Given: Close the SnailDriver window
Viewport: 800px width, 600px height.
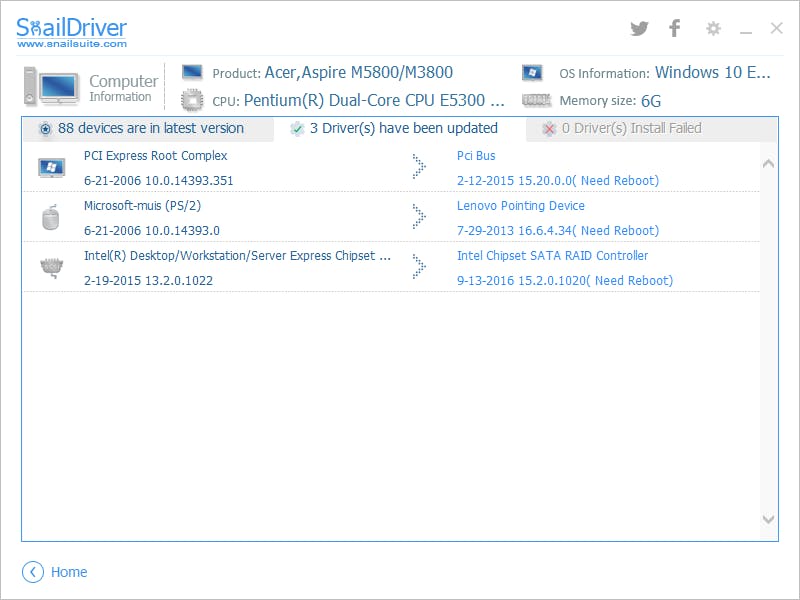Looking at the screenshot, I should tap(777, 28).
